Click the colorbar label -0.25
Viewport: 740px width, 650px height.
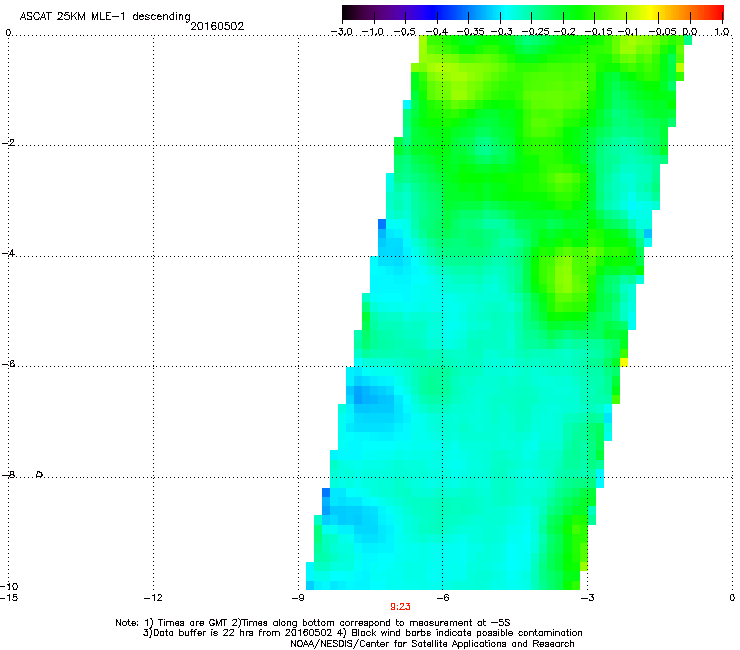pyautogui.click(x=535, y=32)
